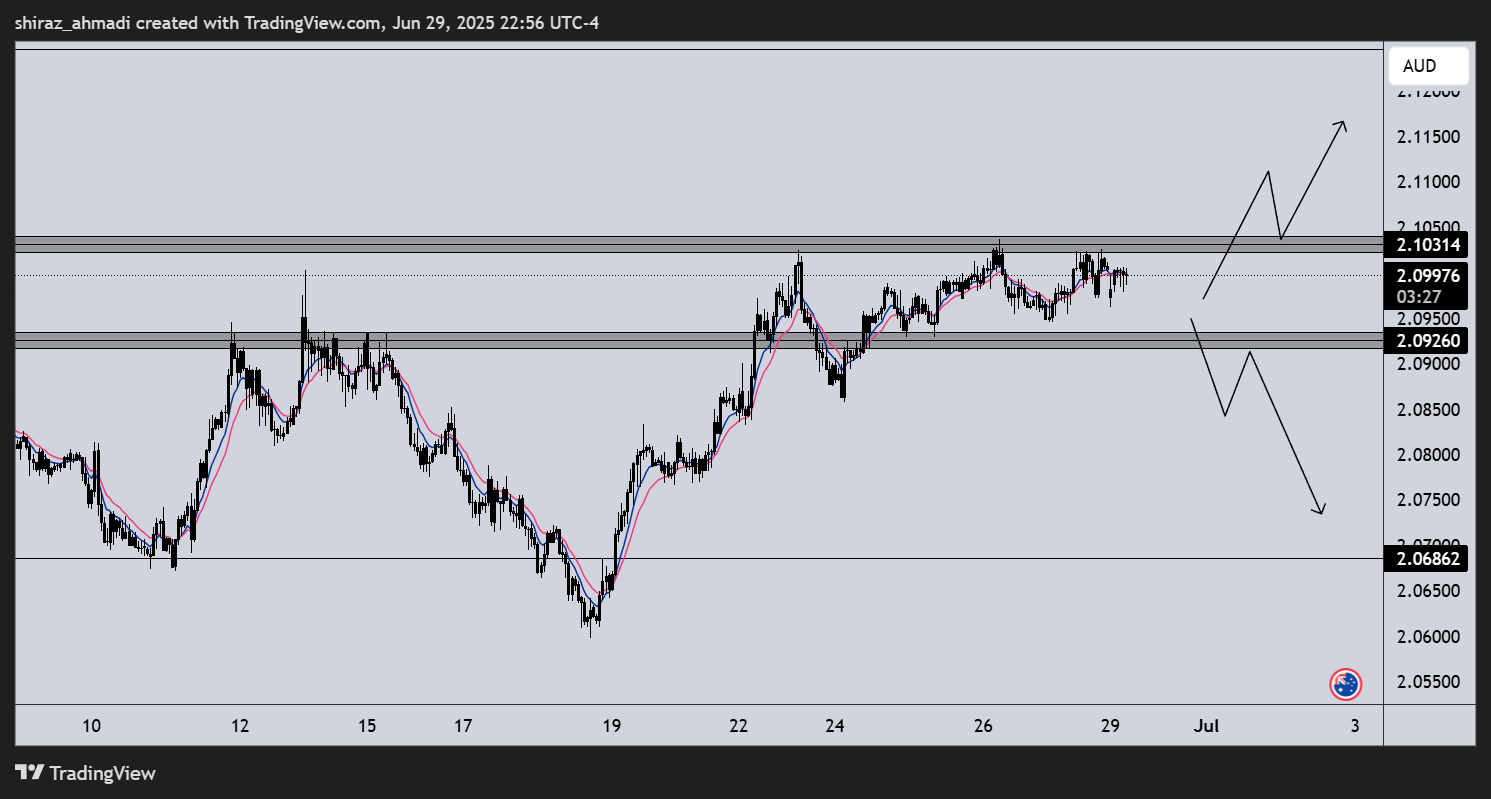Select the 2.06862 horizontal line price label
The height and width of the screenshot is (799, 1491).
(x=1426, y=559)
